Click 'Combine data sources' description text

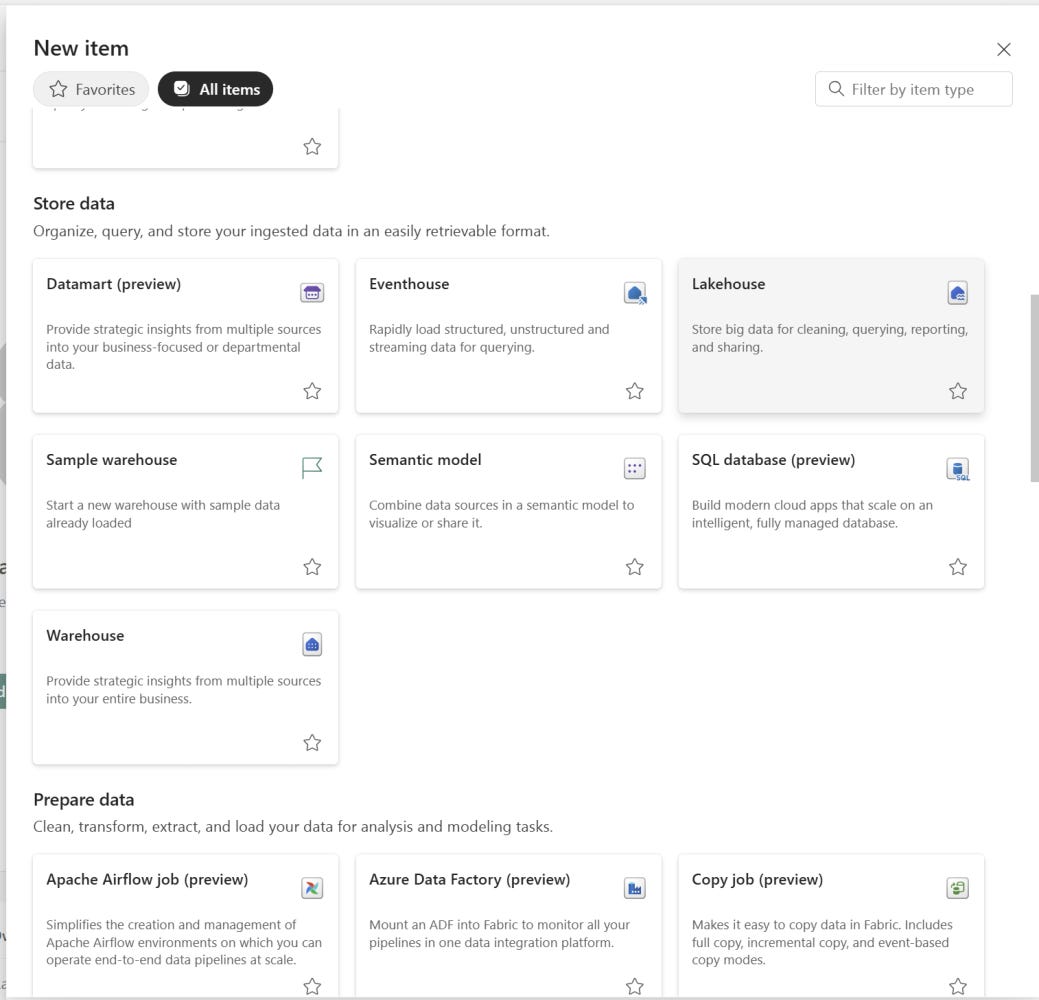(502, 514)
